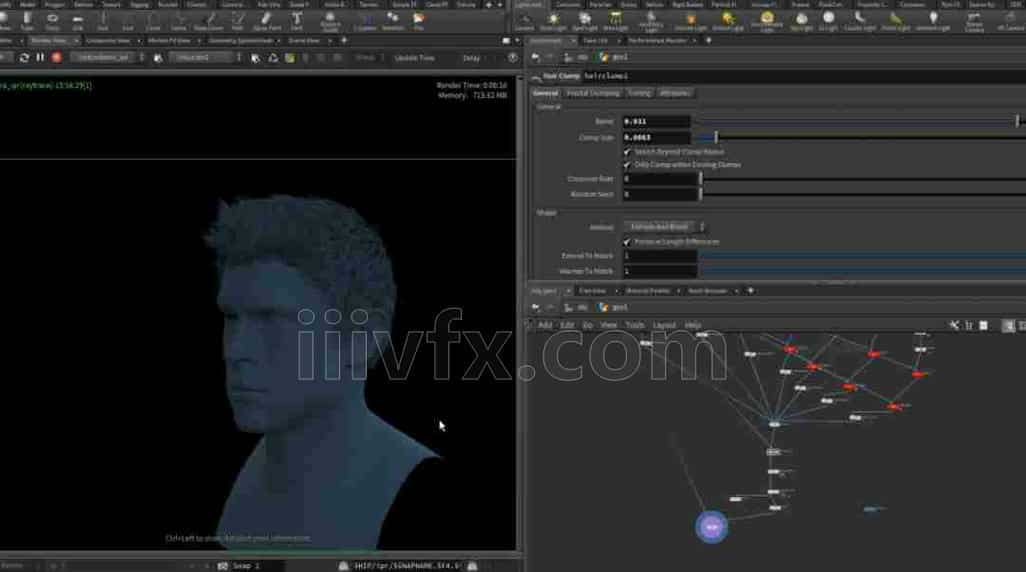Add a Sky Light from the shelf
Image resolution: width=1026 pixels, height=572 pixels.
coord(802,21)
